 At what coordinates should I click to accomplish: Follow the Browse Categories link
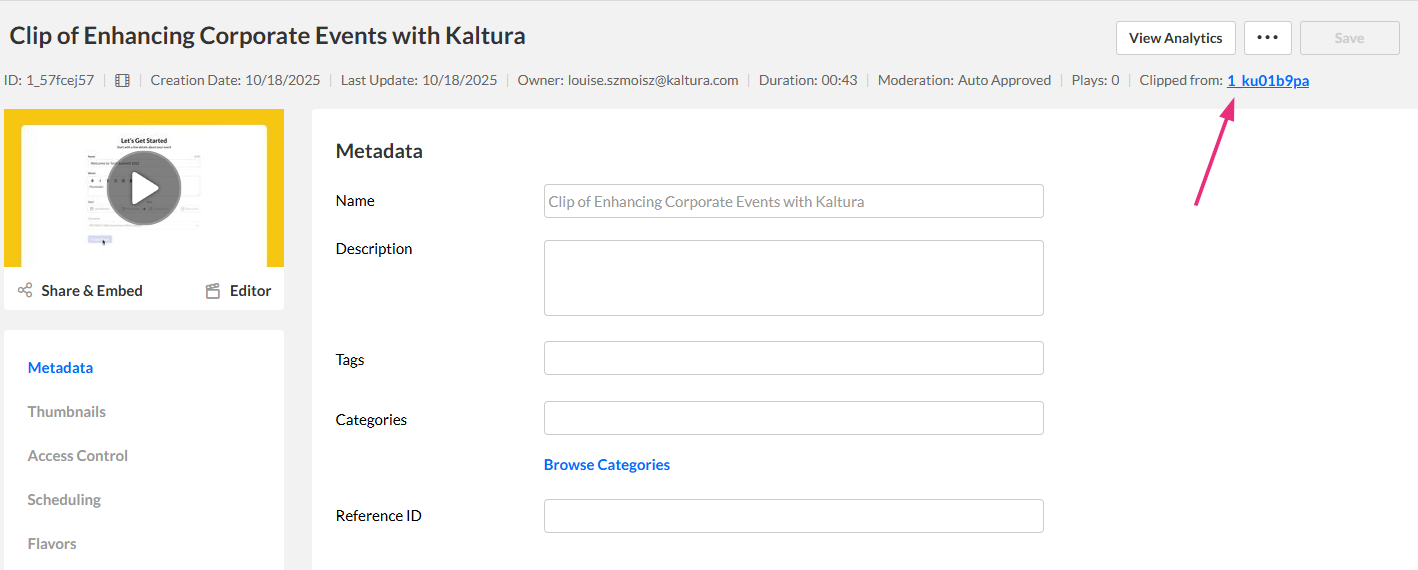coord(607,465)
